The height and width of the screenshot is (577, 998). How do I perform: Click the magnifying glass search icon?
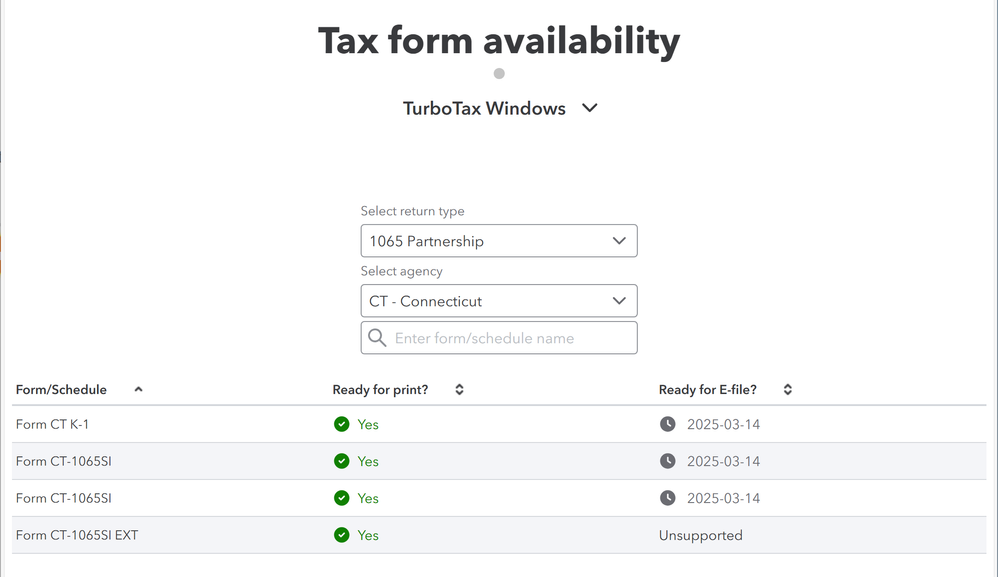click(377, 338)
